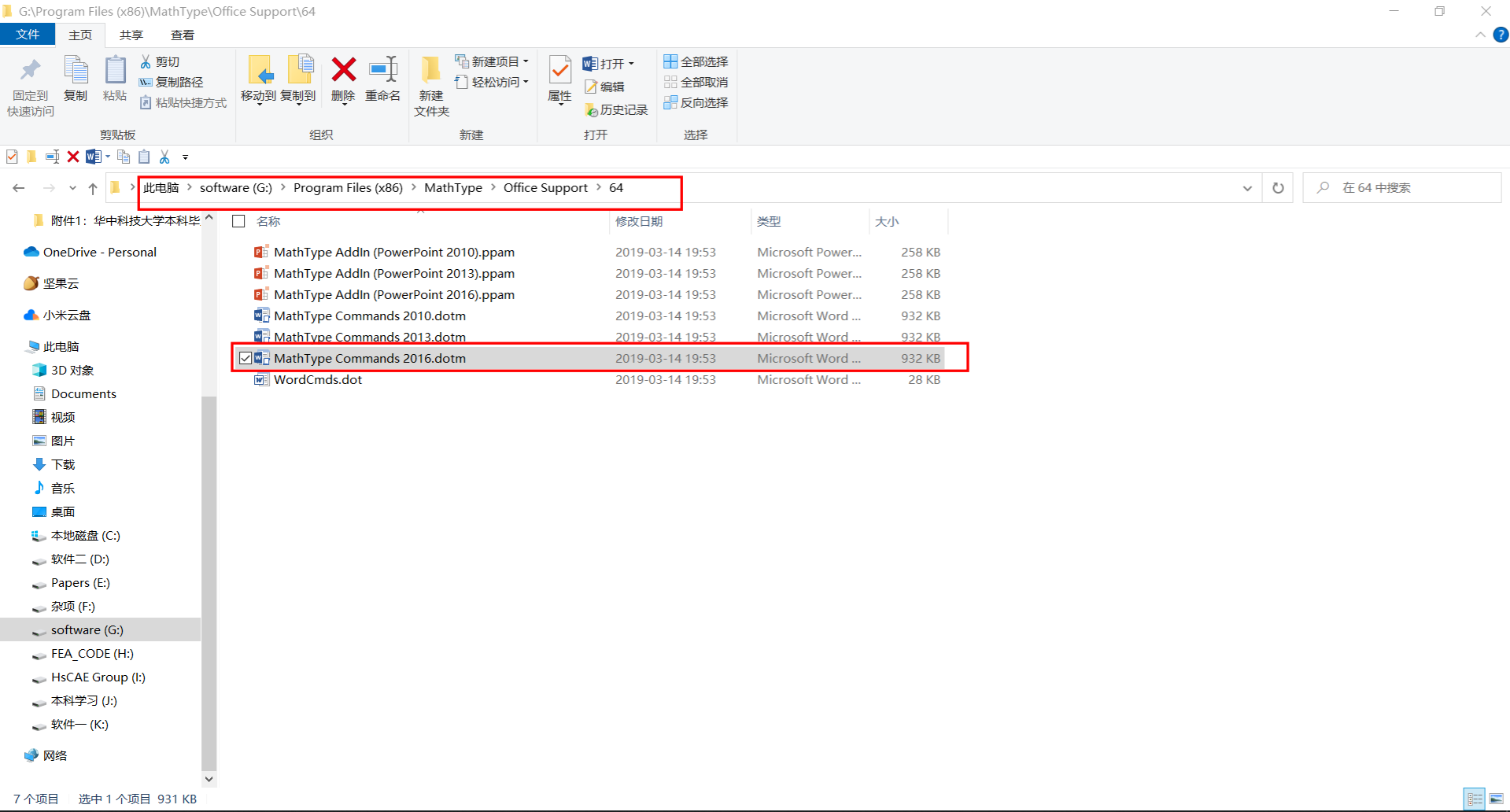
Task: Expand the Customize Quick Access Toolbar arrow
Action: [186, 157]
